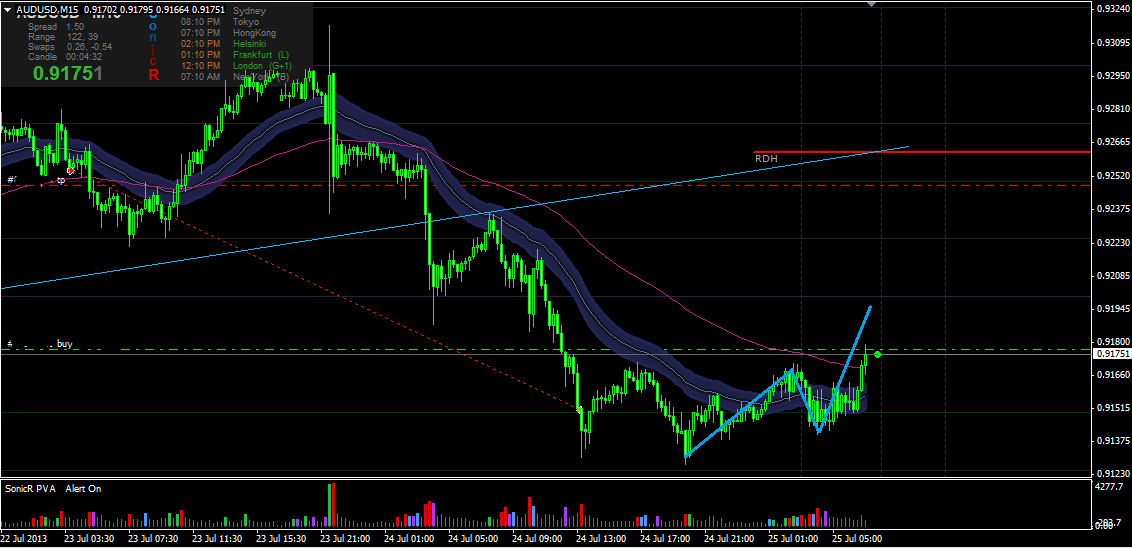Viewport: 1132px width, 549px height.
Task: Select the green dot marker near current price
Action: 877,354
